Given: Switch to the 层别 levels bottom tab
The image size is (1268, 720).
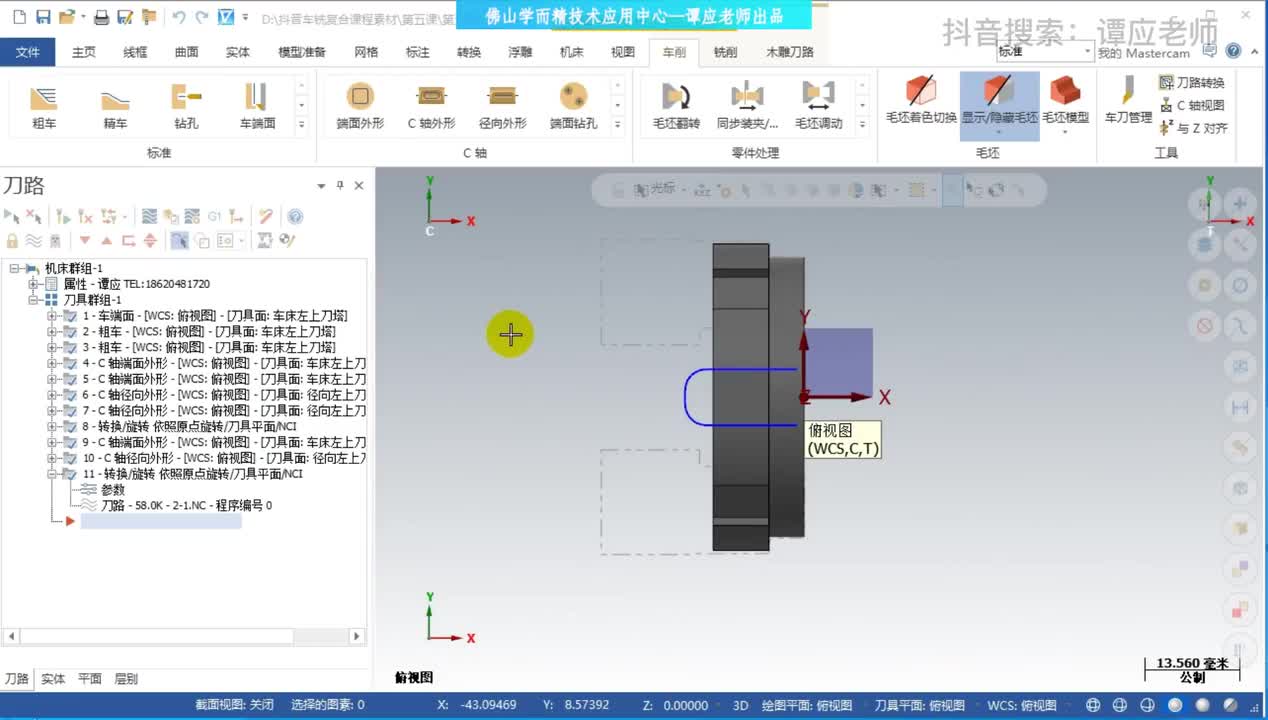Looking at the screenshot, I should (126, 678).
